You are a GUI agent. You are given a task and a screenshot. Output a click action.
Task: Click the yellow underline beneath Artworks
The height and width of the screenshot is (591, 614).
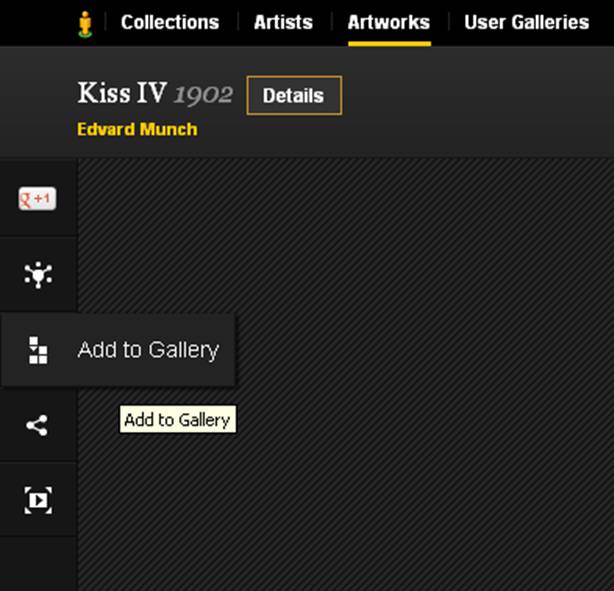coord(390,44)
